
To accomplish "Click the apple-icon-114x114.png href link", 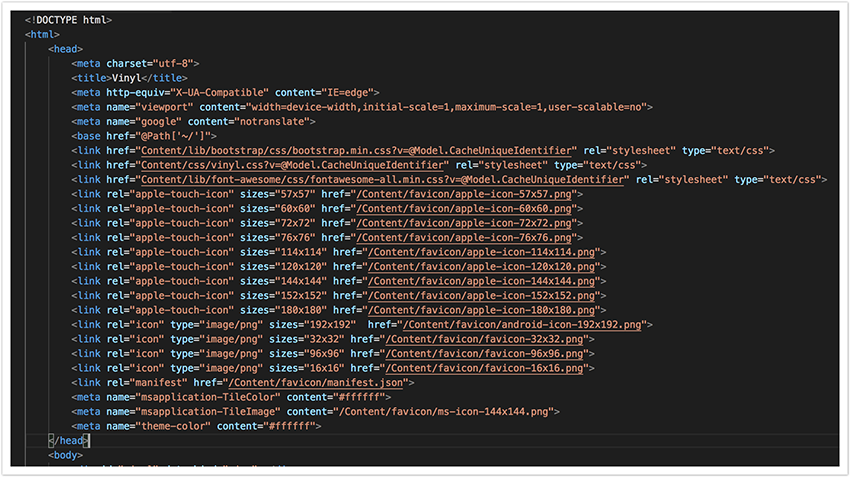I will tap(484, 252).
